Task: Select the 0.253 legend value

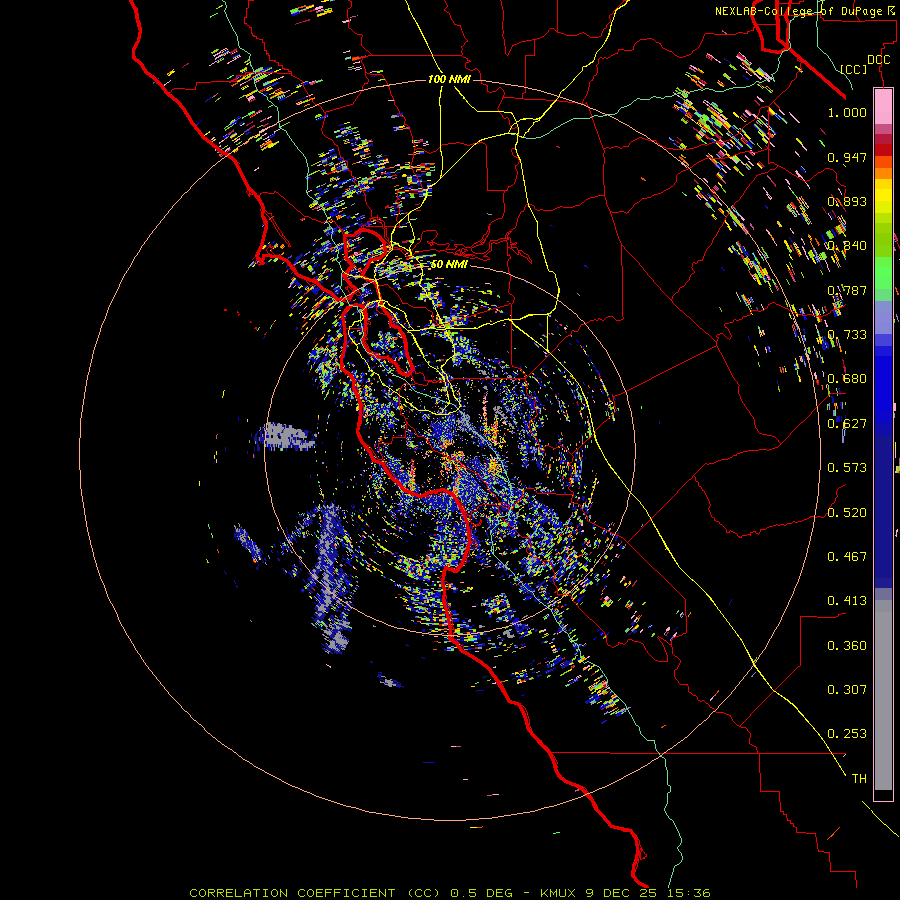Action: (x=847, y=734)
